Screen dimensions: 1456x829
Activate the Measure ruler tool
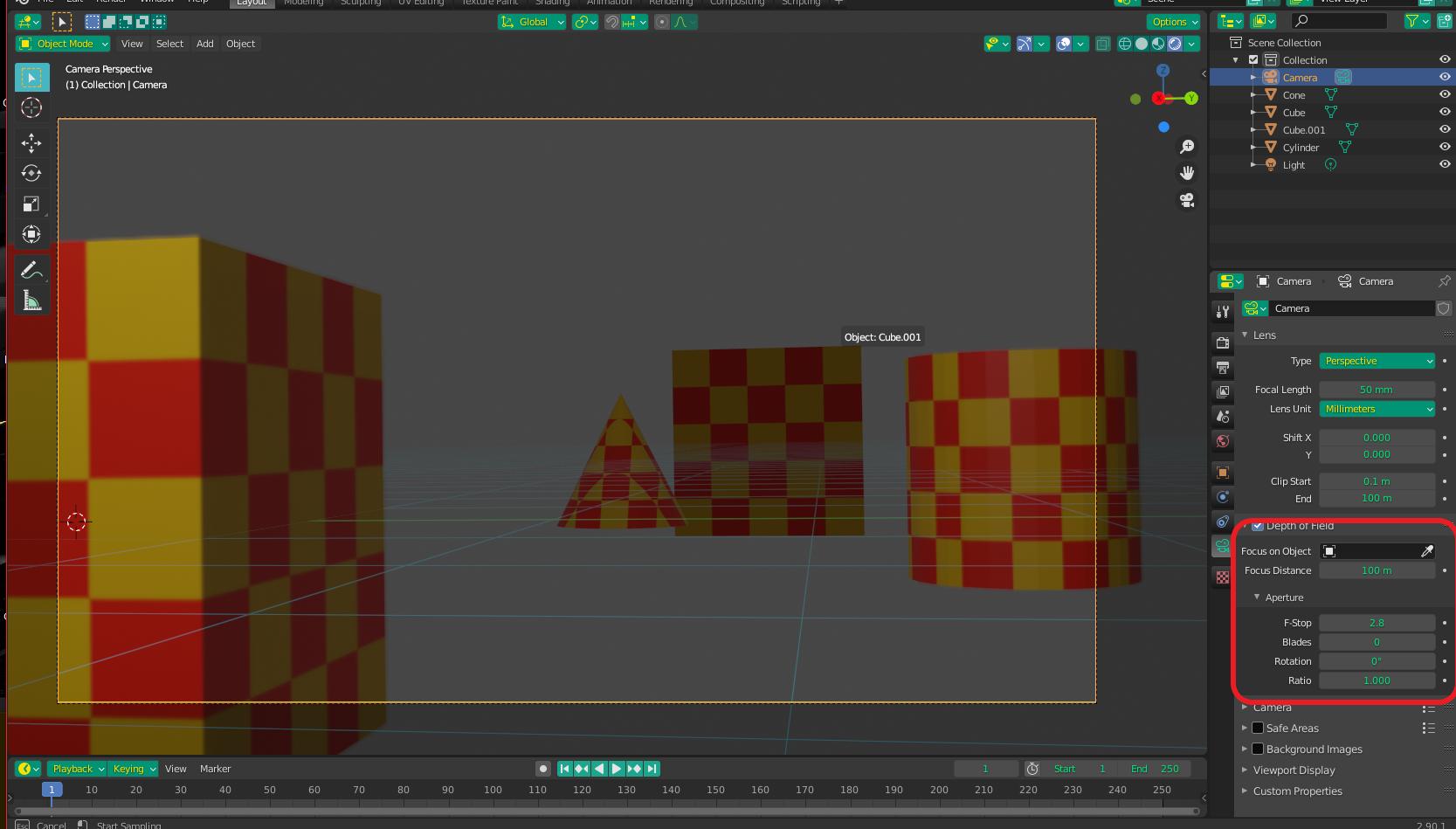[x=31, y=301]
